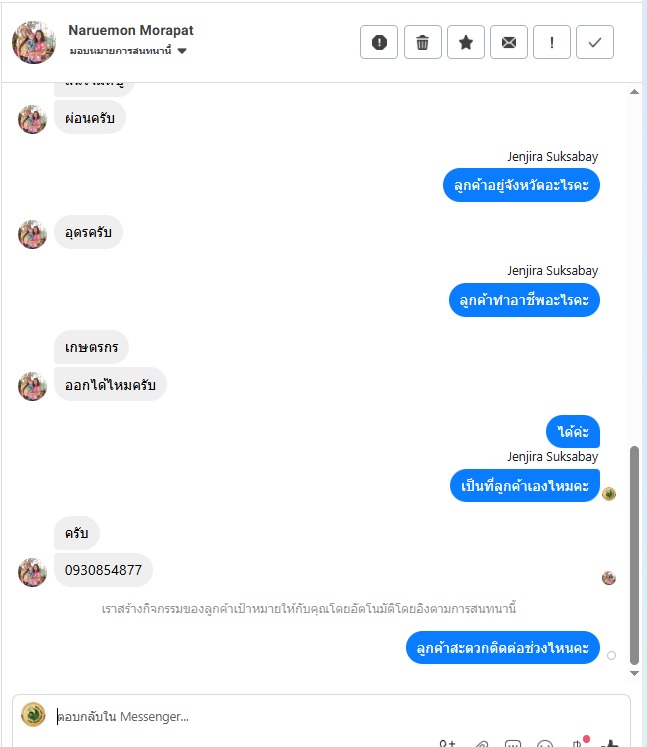The image size is (647, 747).
Task: Click the sending status circle beside last message
Action: coord(611,656)
